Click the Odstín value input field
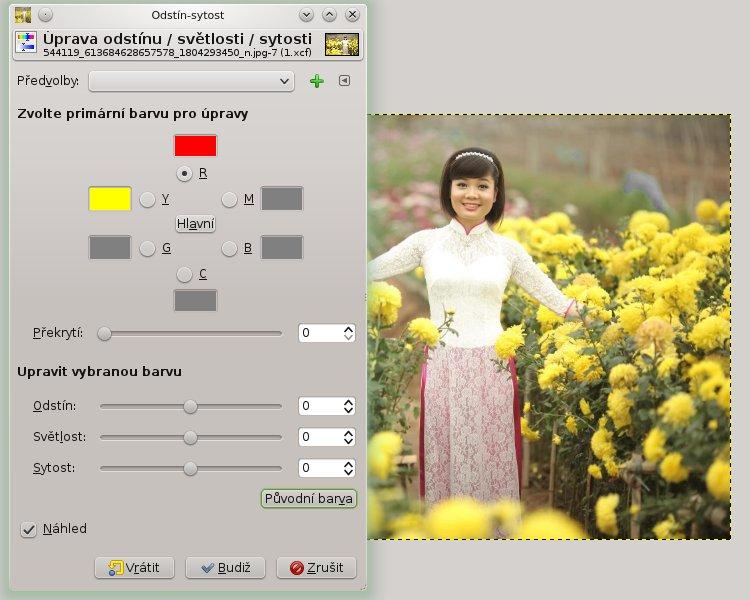The width and height of the screenshot is (750, 600). click(x=320, y=406)
